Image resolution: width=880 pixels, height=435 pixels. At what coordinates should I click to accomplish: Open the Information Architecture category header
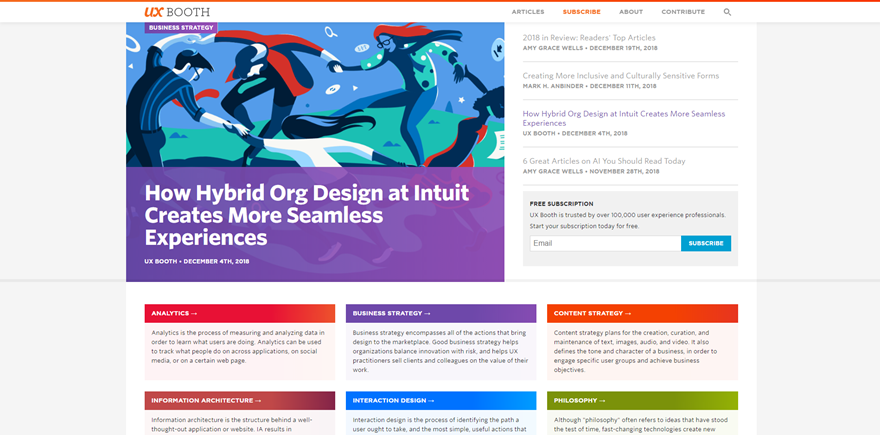pyautogui.click(x=240, y=401)
